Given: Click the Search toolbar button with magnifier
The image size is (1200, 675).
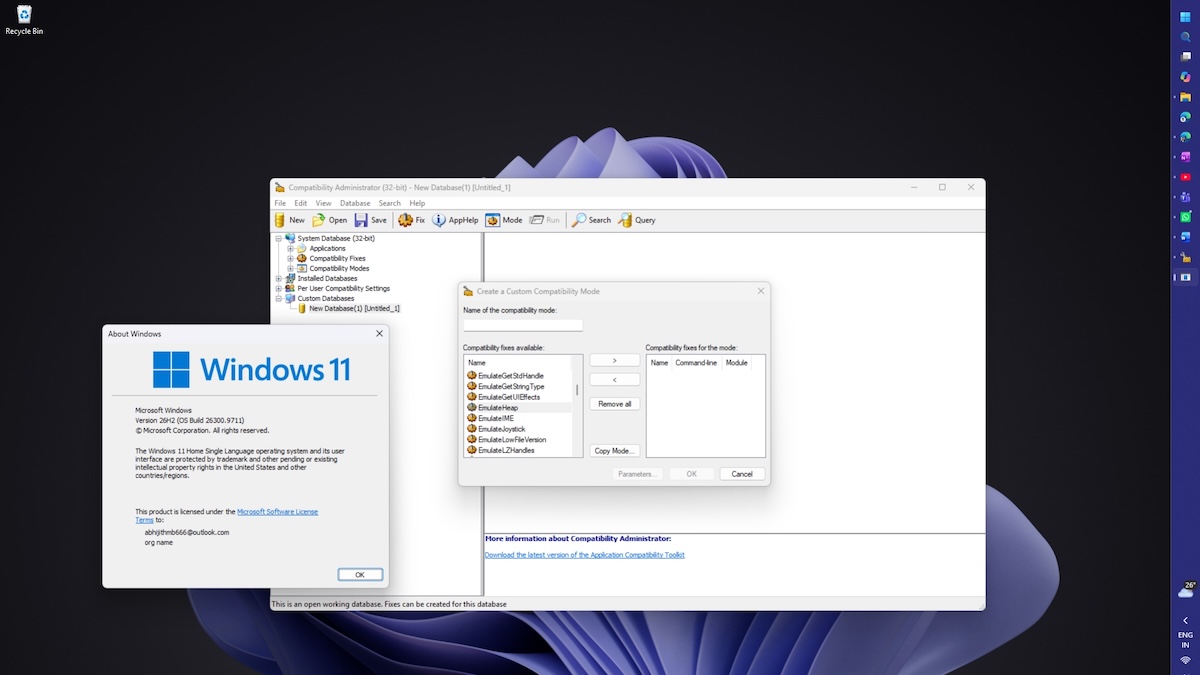Looking at the screenshot, I should pos(592,220).
